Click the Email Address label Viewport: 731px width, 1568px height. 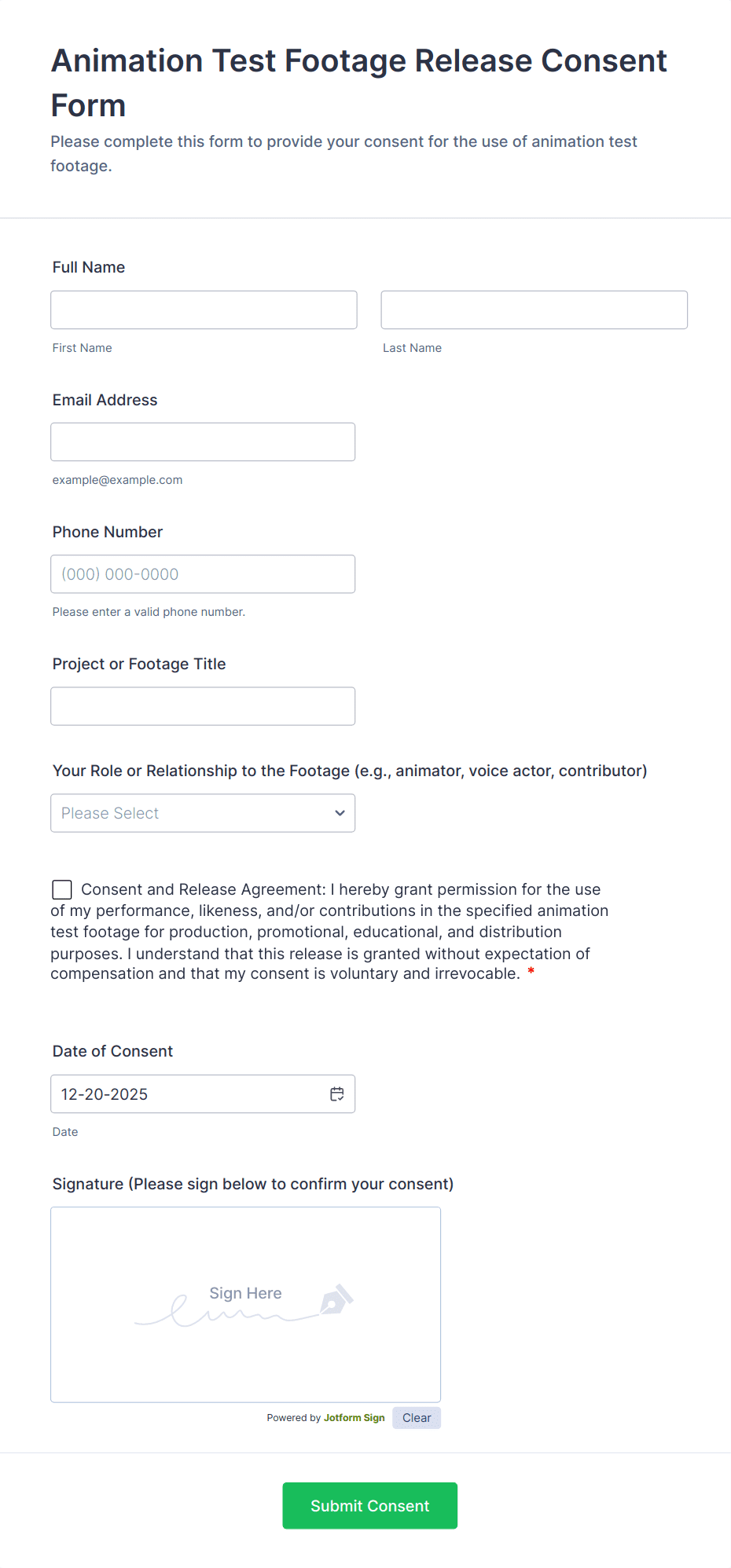pos(105,400)
